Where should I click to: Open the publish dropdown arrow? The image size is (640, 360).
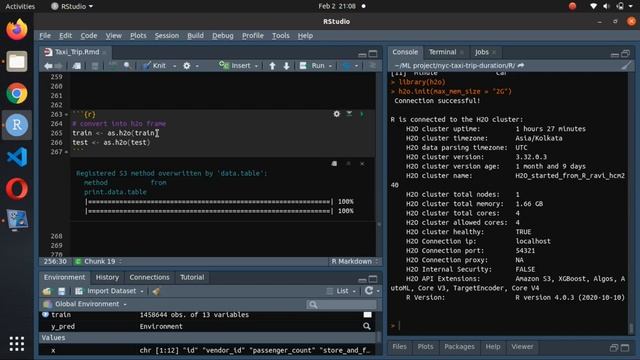(x=356, y=66)
